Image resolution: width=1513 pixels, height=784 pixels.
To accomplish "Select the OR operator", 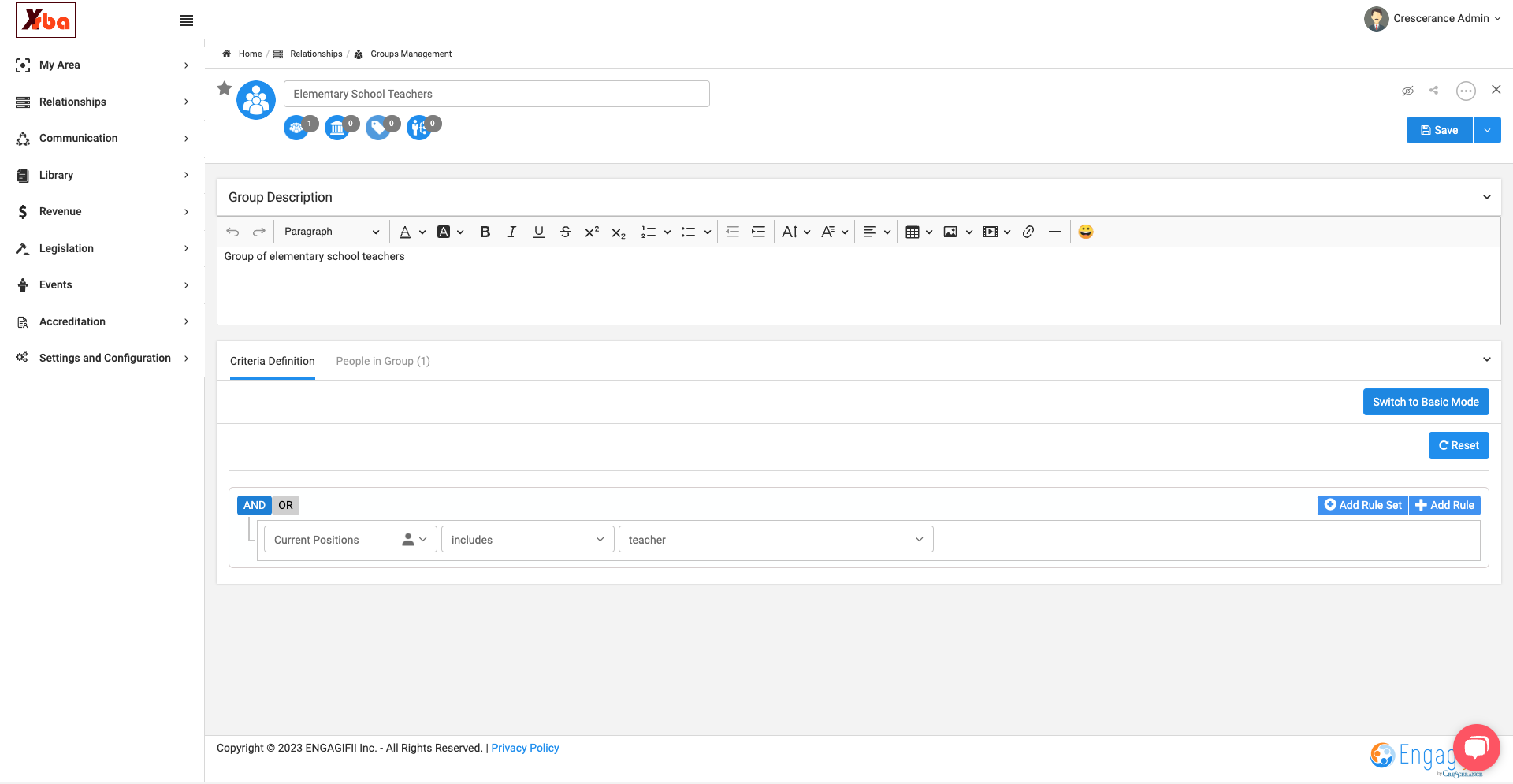I will tap(285, 505).
